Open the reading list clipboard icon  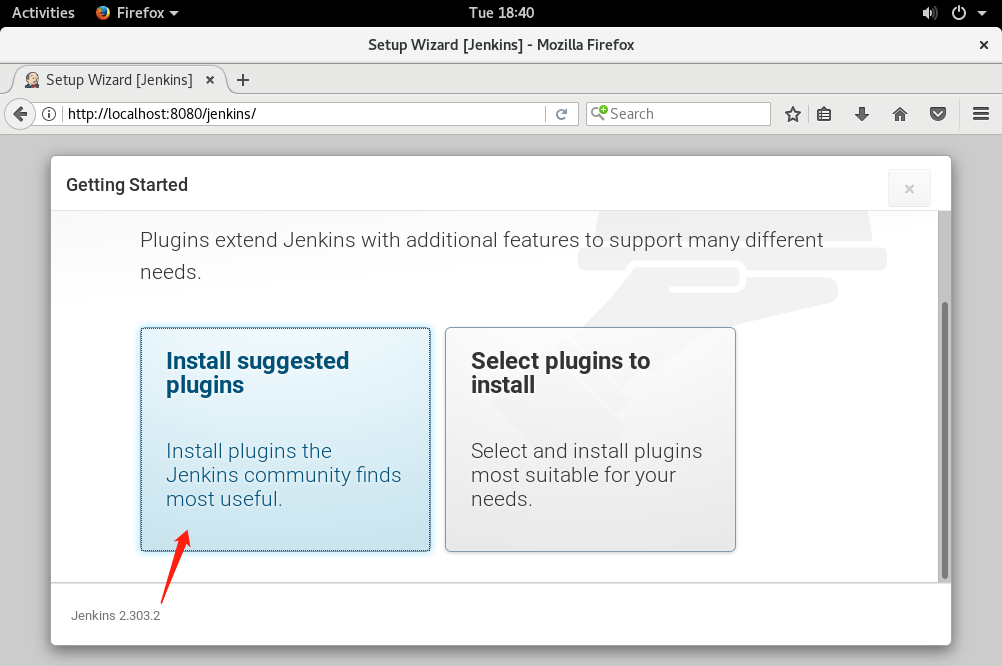click(823, 113)
